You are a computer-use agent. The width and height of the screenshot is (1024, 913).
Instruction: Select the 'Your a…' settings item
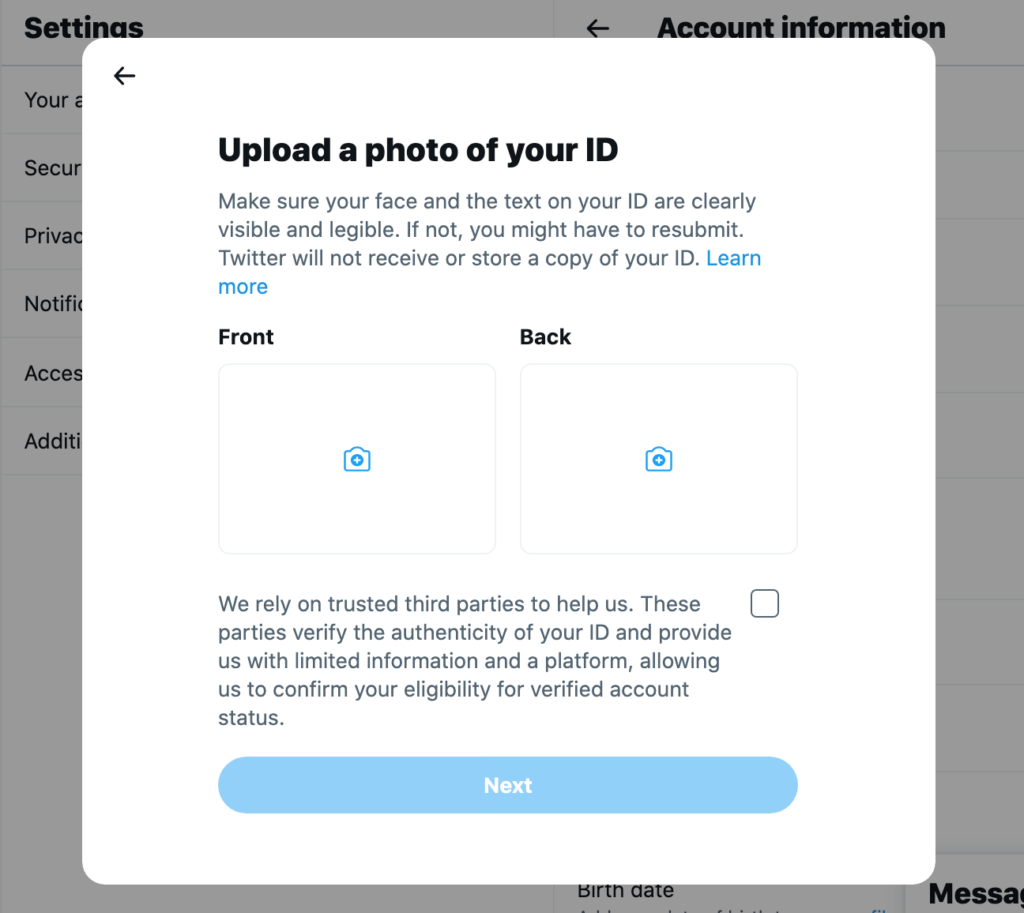[x=46, y=100]
